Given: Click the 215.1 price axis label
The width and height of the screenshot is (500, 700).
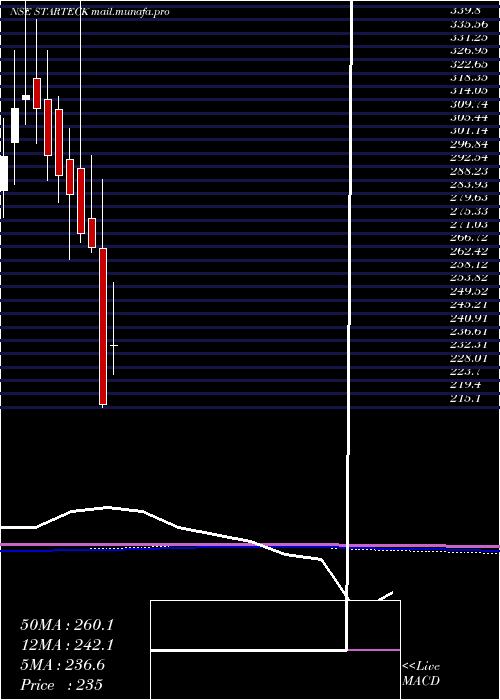Looking at the screenshot, I should click(467, 398).
